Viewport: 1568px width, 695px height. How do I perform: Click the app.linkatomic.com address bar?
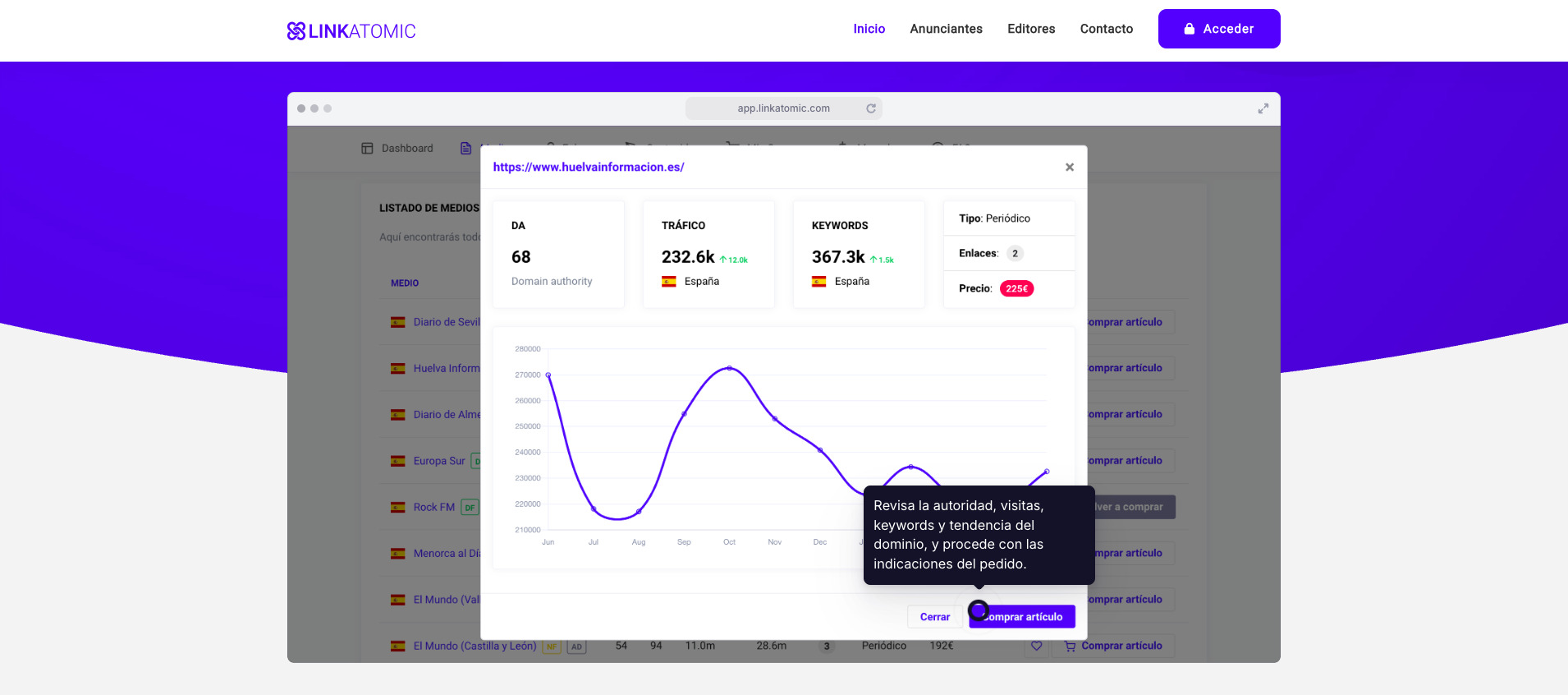pyautogui.click(x=783, y=108)
